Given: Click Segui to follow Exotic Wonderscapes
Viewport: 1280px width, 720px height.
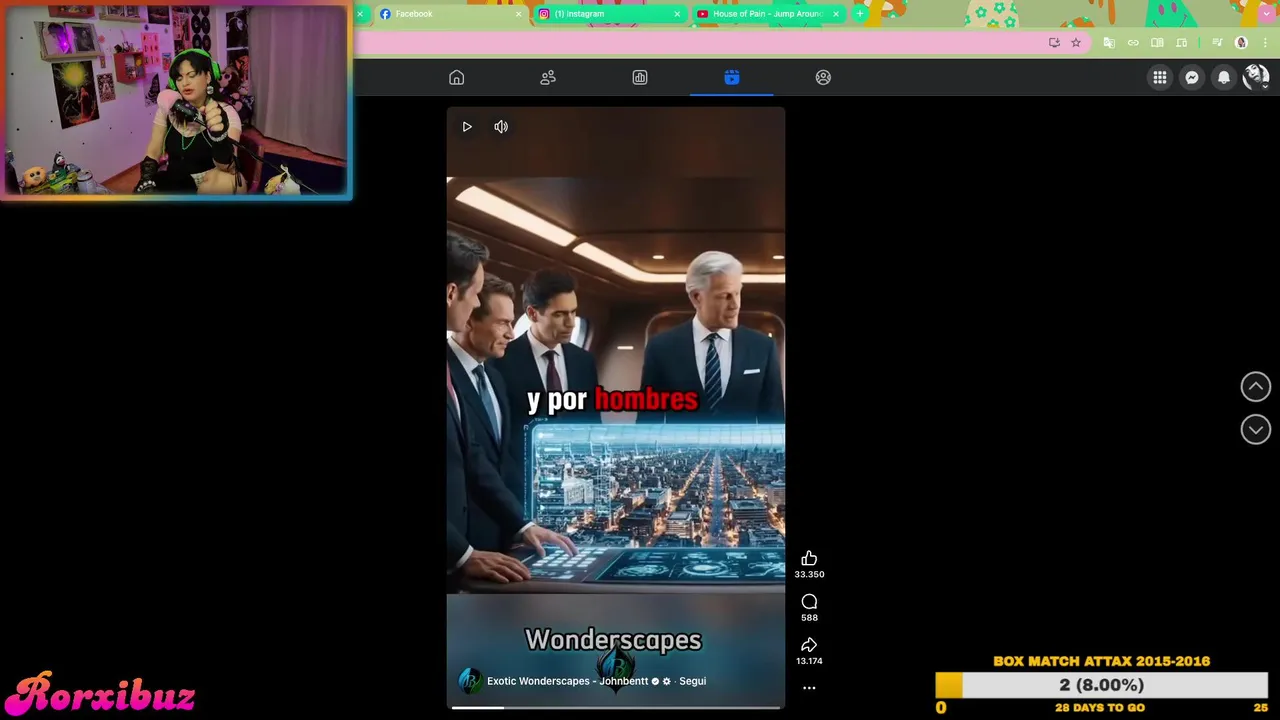Looking at the screenshot, I should click(692, 681).
